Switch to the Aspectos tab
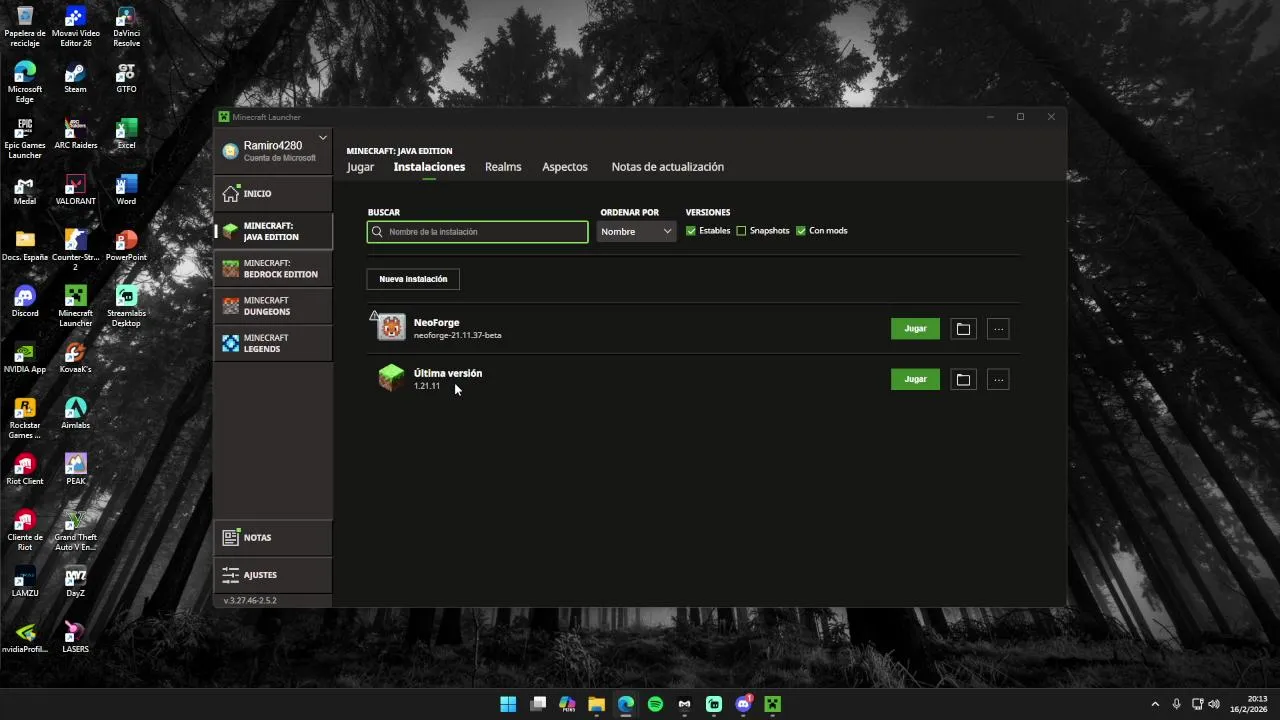 tap(565, 167)
